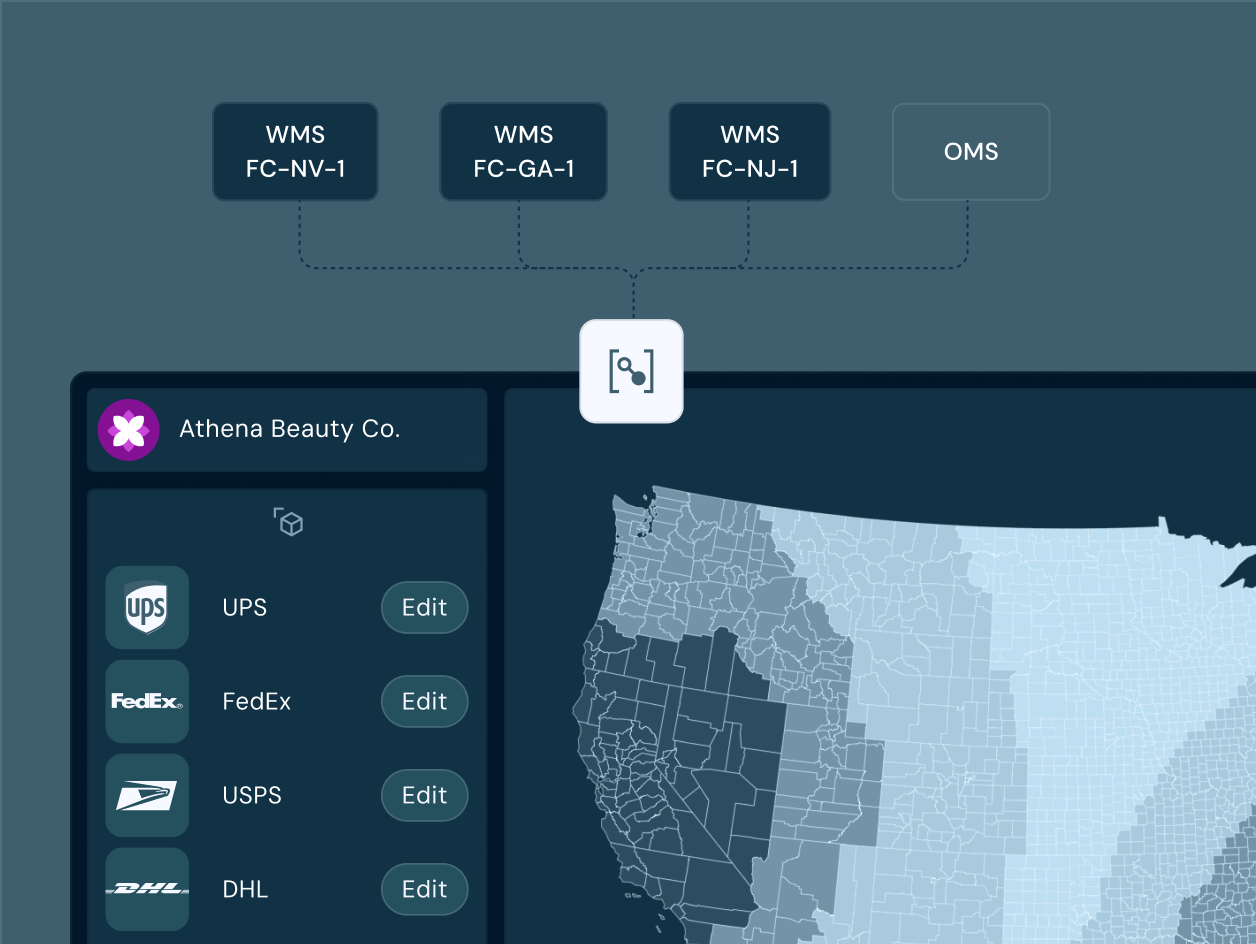This screenshot has height=944, width=1256.
Task: Click the package box icon above carriers
Action: point(288,522)
